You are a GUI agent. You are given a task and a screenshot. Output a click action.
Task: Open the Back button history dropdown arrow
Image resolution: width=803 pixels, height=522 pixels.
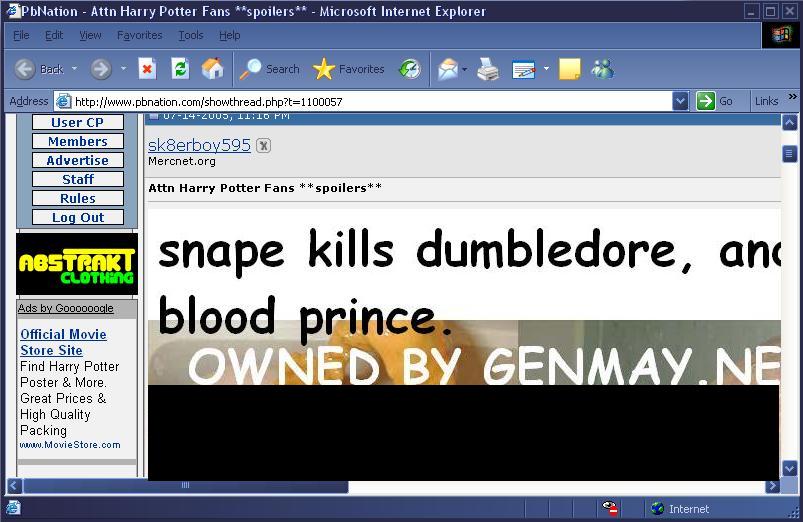[74, 69]
